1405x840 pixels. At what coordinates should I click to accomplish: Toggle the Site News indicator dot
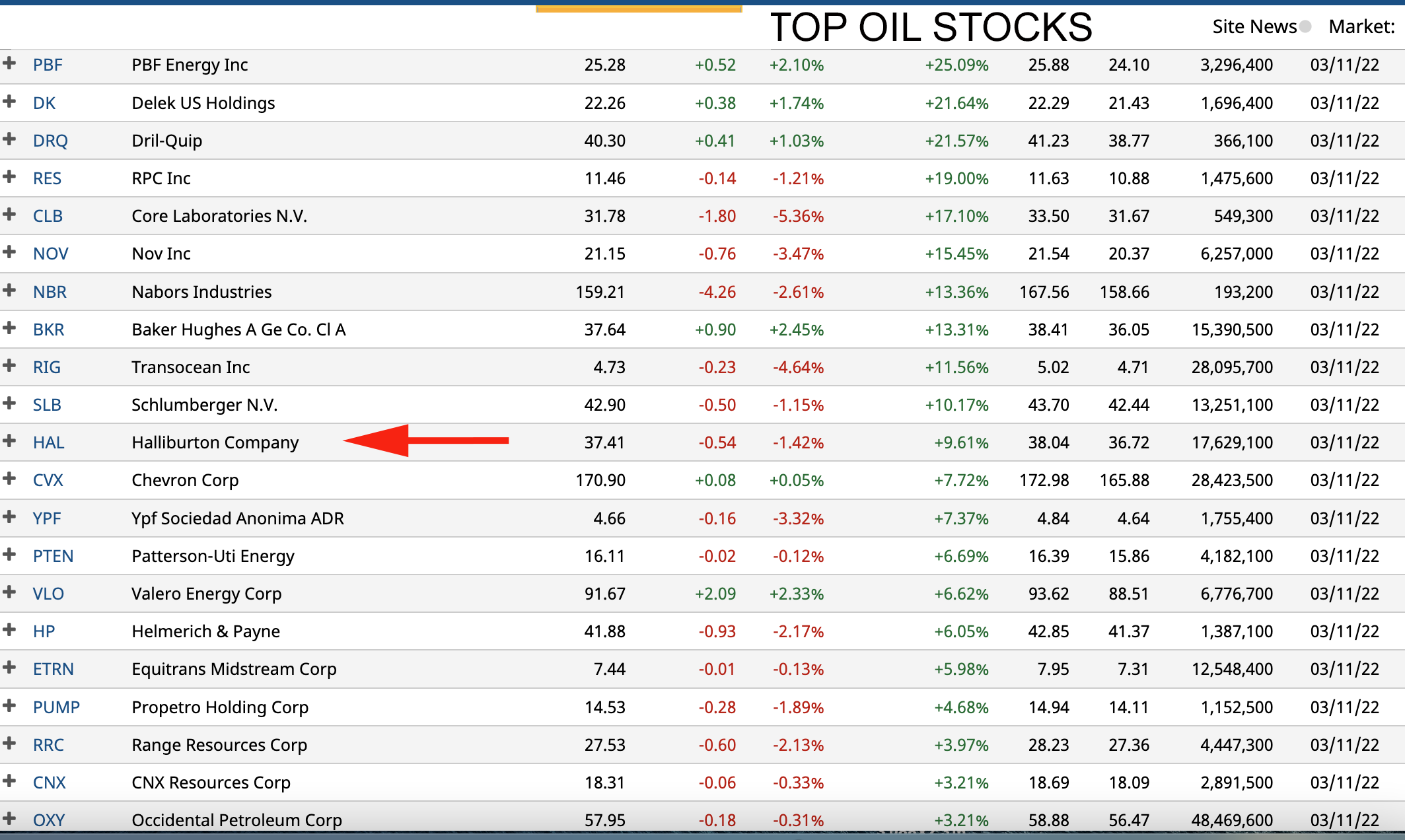pos(1305,26)
